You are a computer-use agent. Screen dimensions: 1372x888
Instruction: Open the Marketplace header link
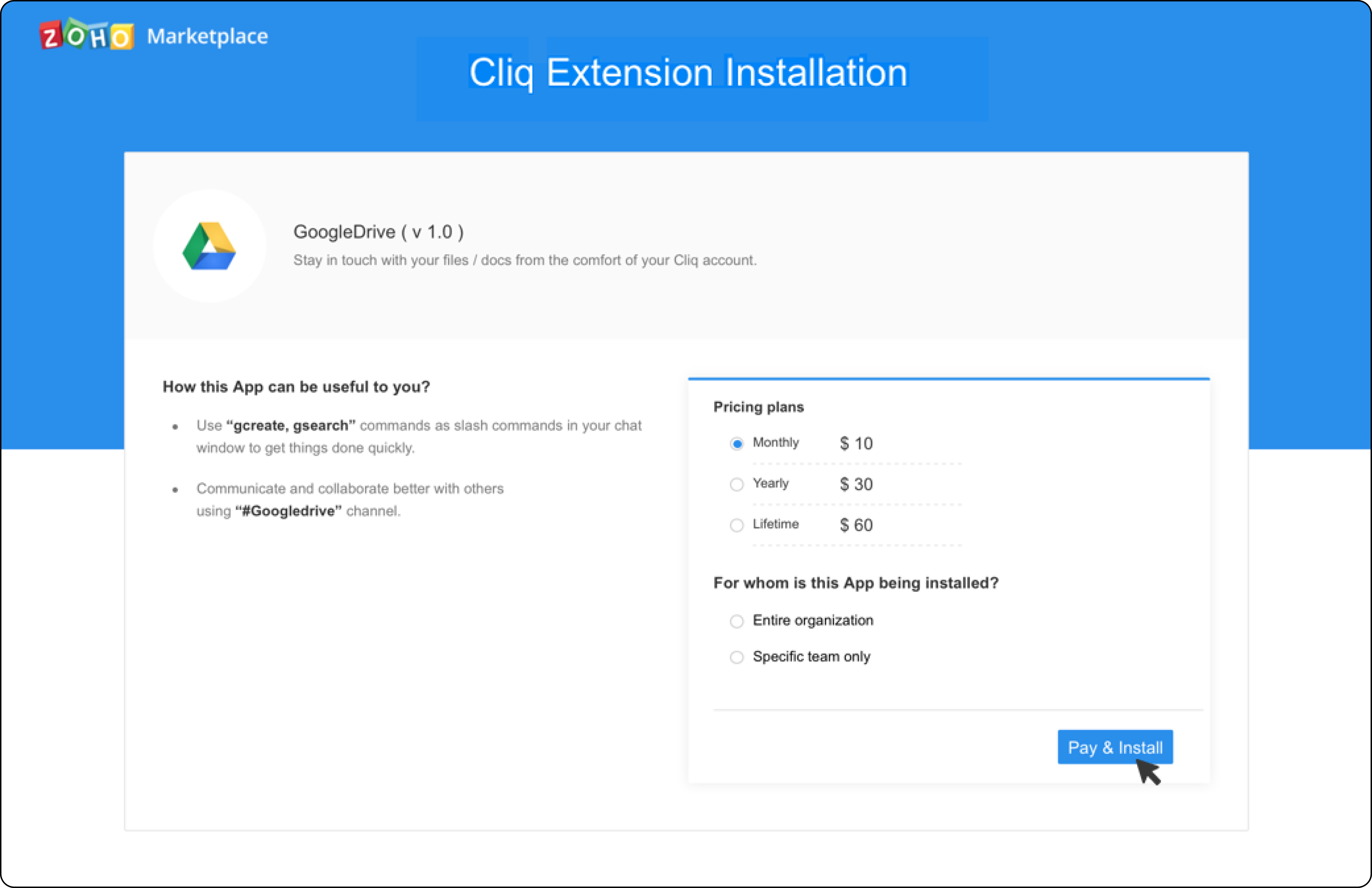[x=207, y=36]
